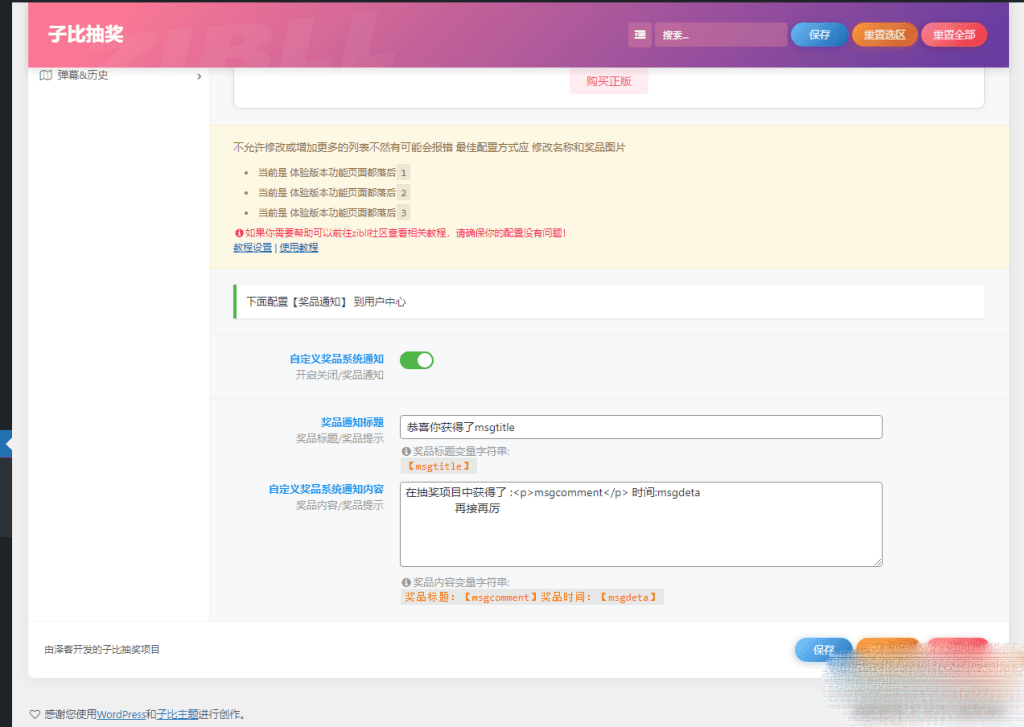
Task: Click the pink 购买正版 button
Action: pyautogui.click(x=608, y=82)
